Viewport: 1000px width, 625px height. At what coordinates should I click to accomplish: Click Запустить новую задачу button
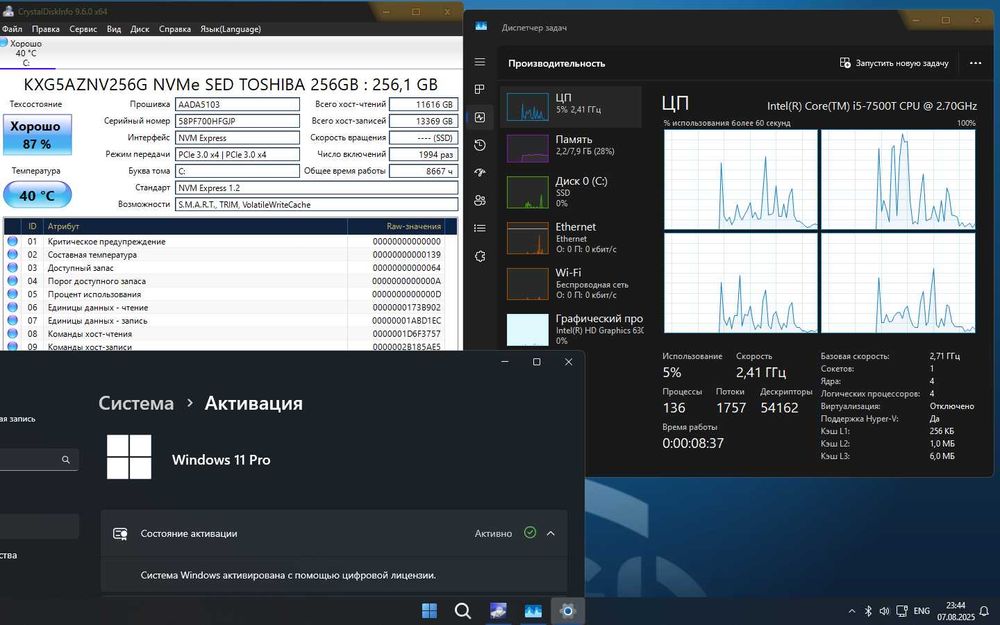pyautogui.click(x=894, y=63)
